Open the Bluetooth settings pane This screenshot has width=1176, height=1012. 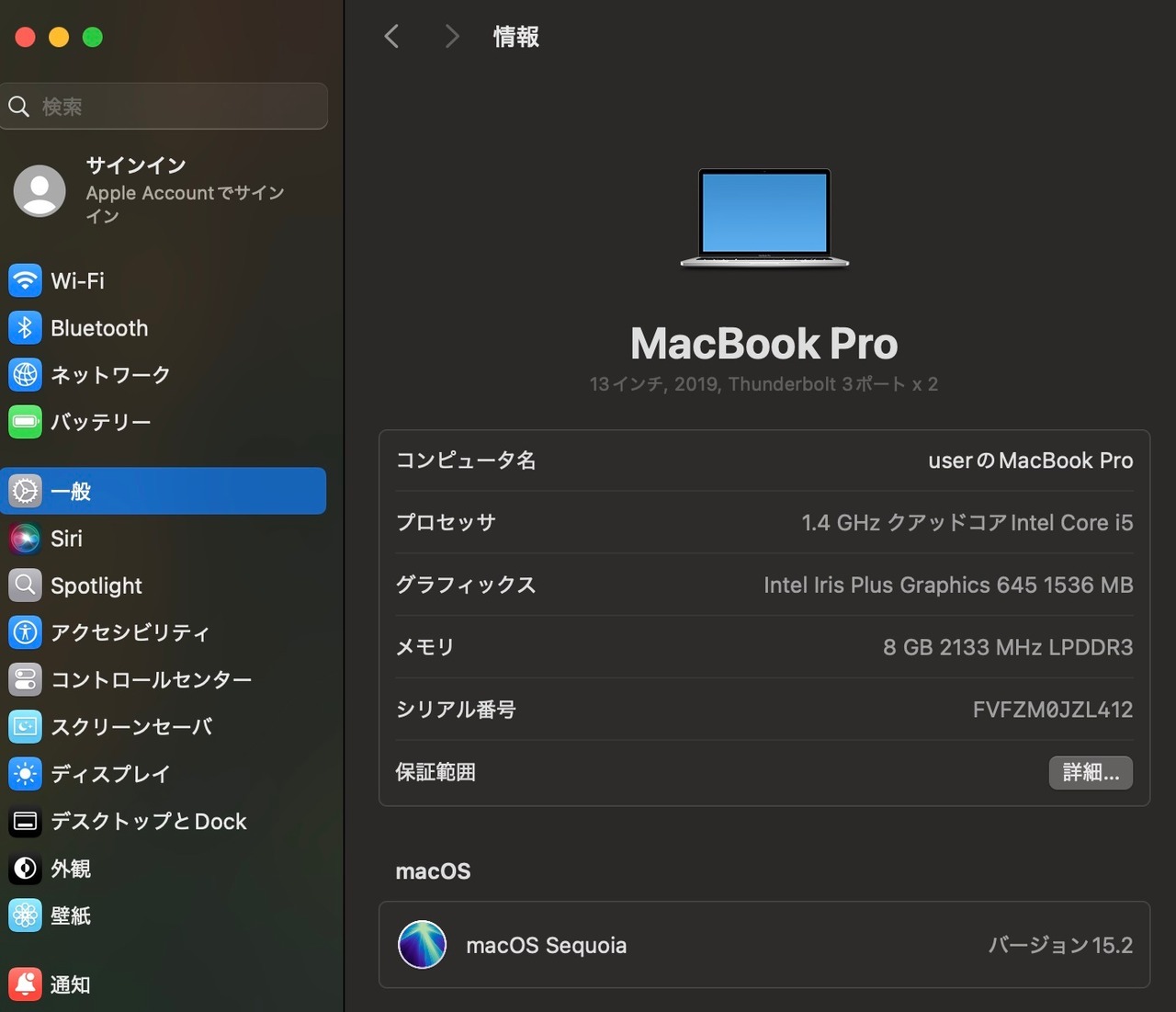click(x=164, y=327)
